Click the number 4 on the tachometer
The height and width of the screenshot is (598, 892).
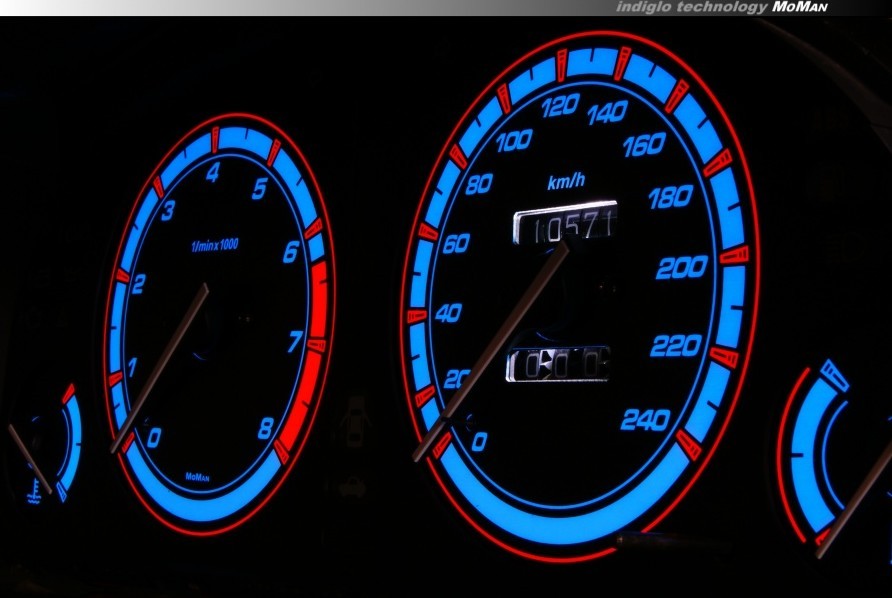click(213, 174)
